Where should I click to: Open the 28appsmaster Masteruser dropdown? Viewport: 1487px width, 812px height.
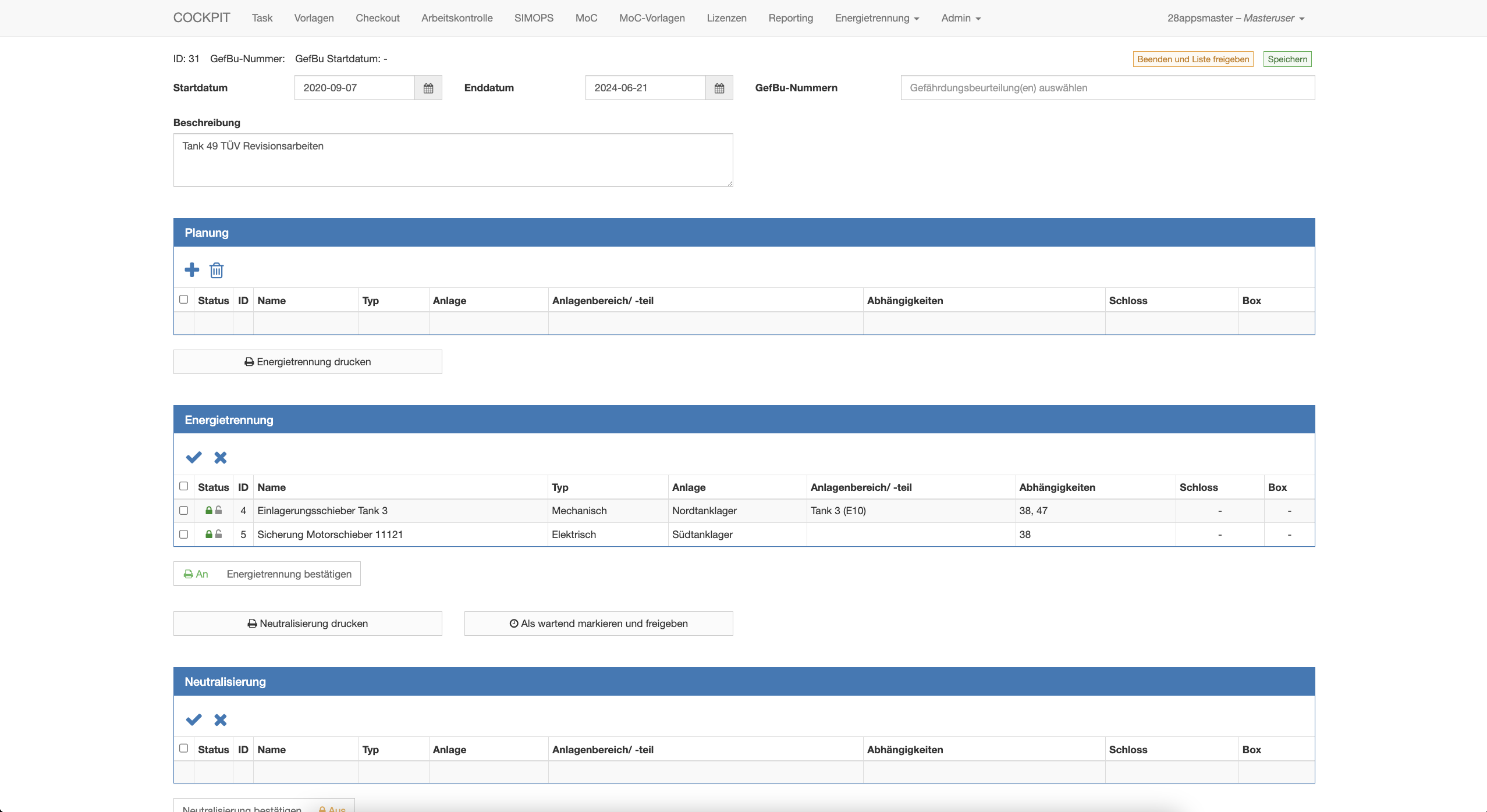(1235, 18)
